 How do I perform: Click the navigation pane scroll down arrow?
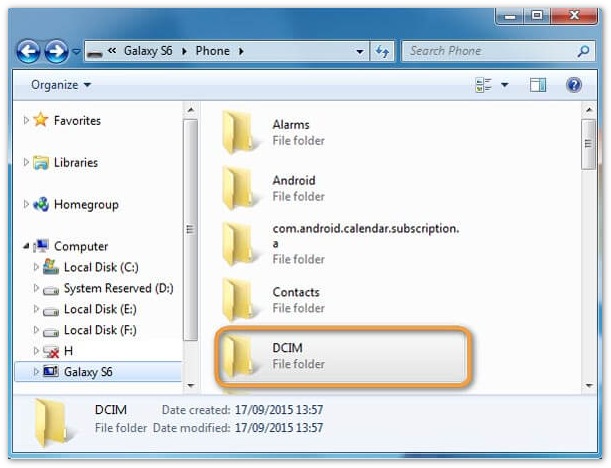[x=191, y=385]
